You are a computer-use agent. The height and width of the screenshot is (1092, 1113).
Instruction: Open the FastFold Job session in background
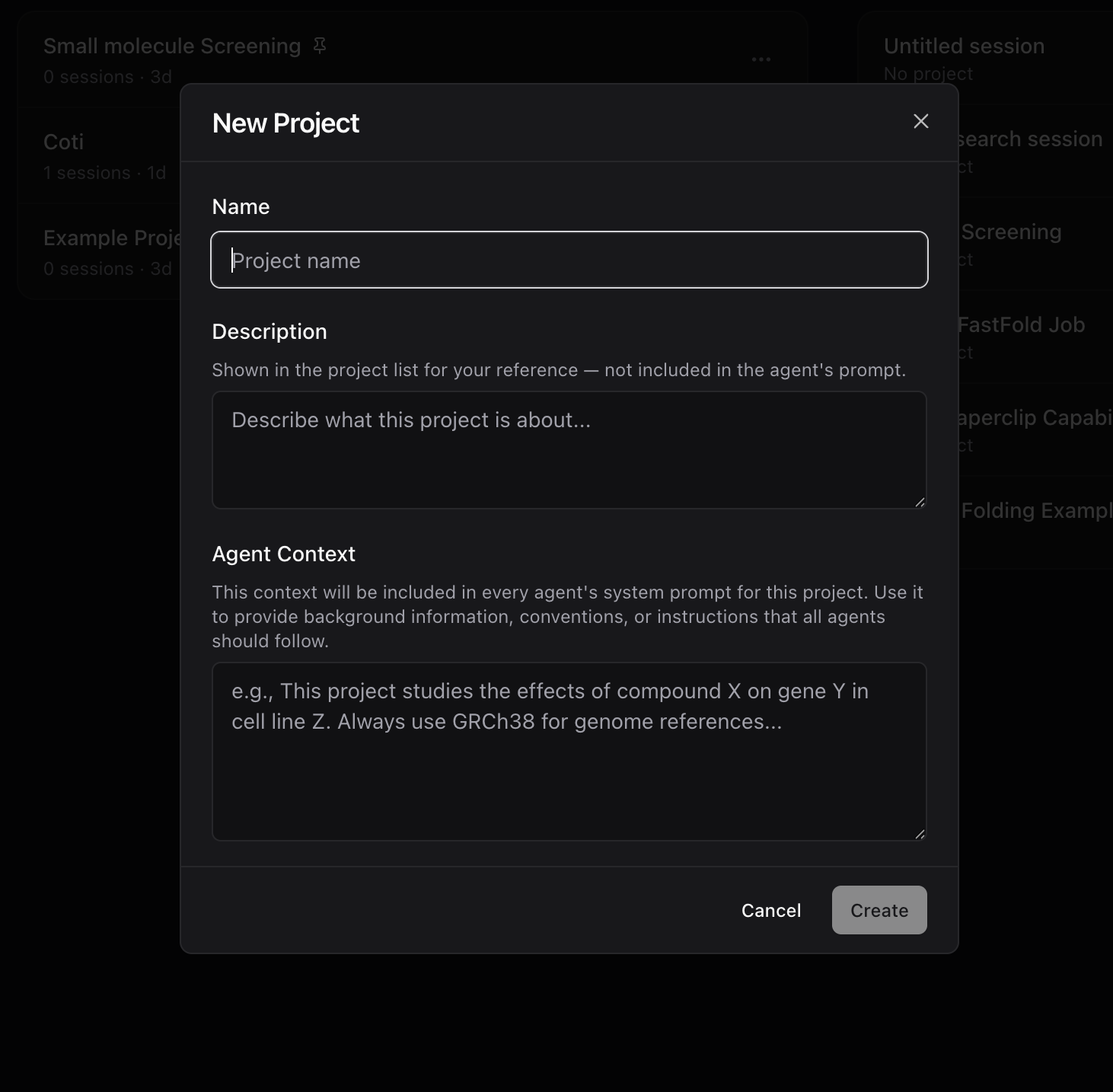tap(1035, 337)
